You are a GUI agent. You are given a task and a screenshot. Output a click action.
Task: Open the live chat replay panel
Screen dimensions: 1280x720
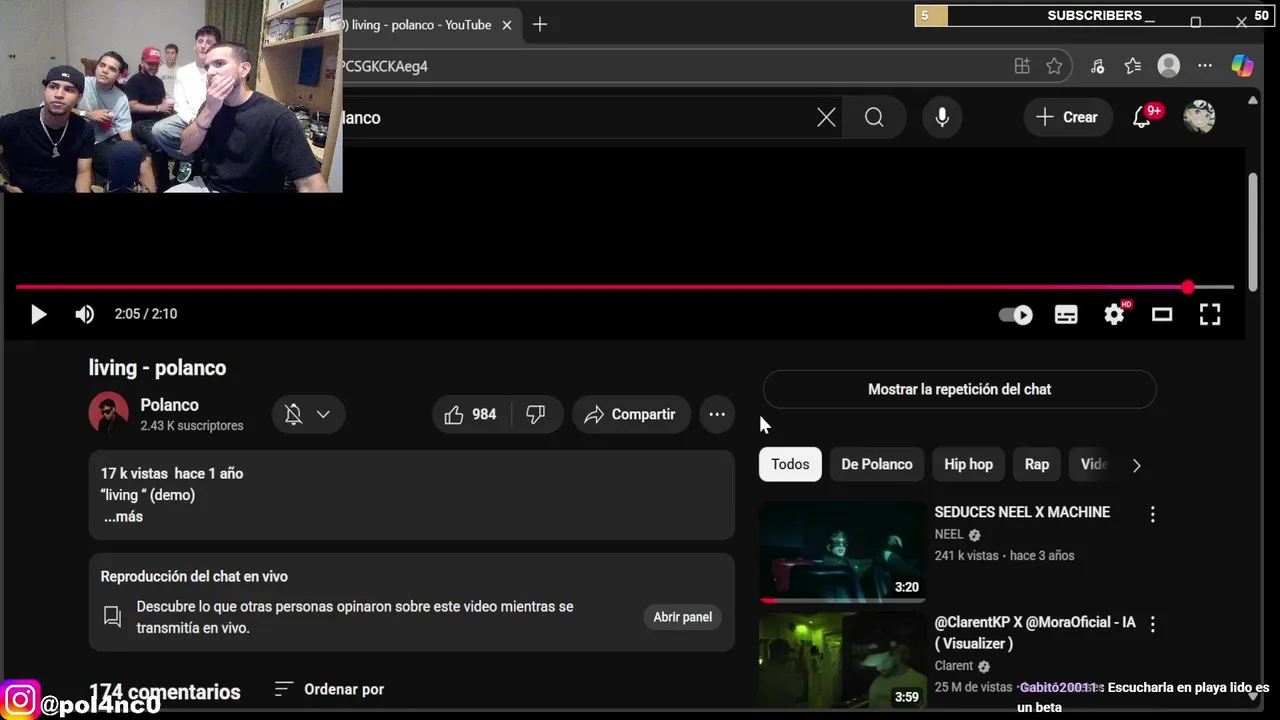click(x=682, y=617)
